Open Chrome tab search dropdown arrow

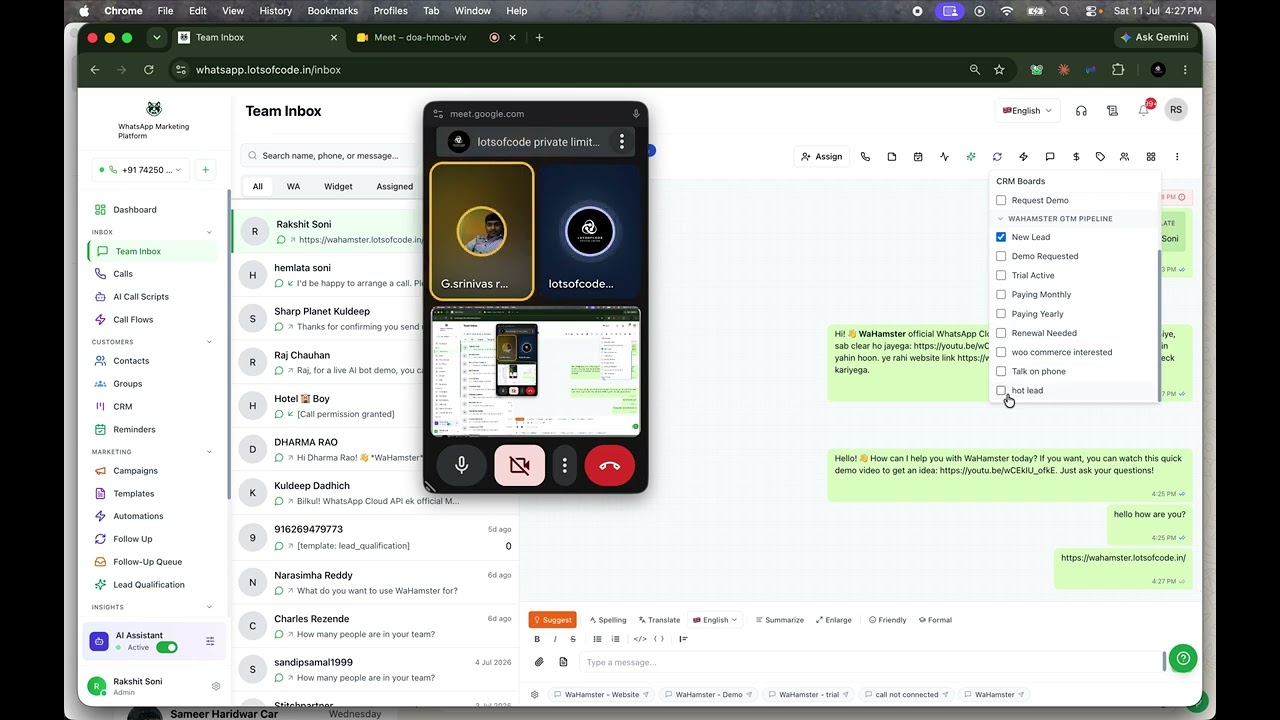click(x=156, y=37)
